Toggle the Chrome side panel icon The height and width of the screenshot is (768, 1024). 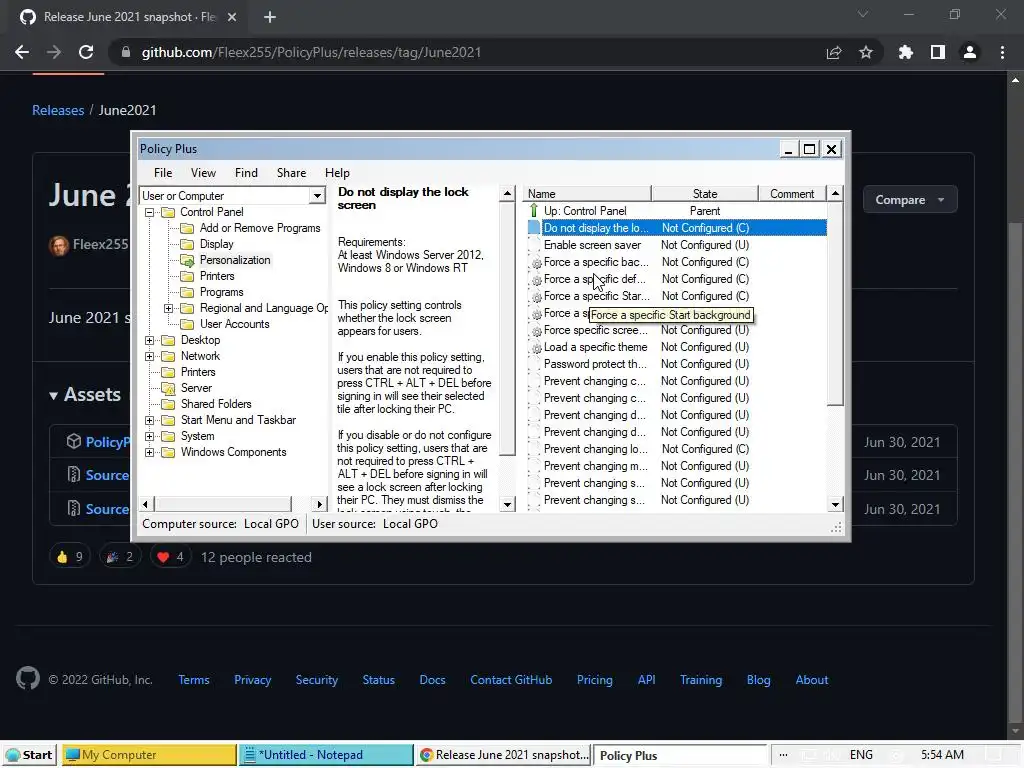point(938,52)
